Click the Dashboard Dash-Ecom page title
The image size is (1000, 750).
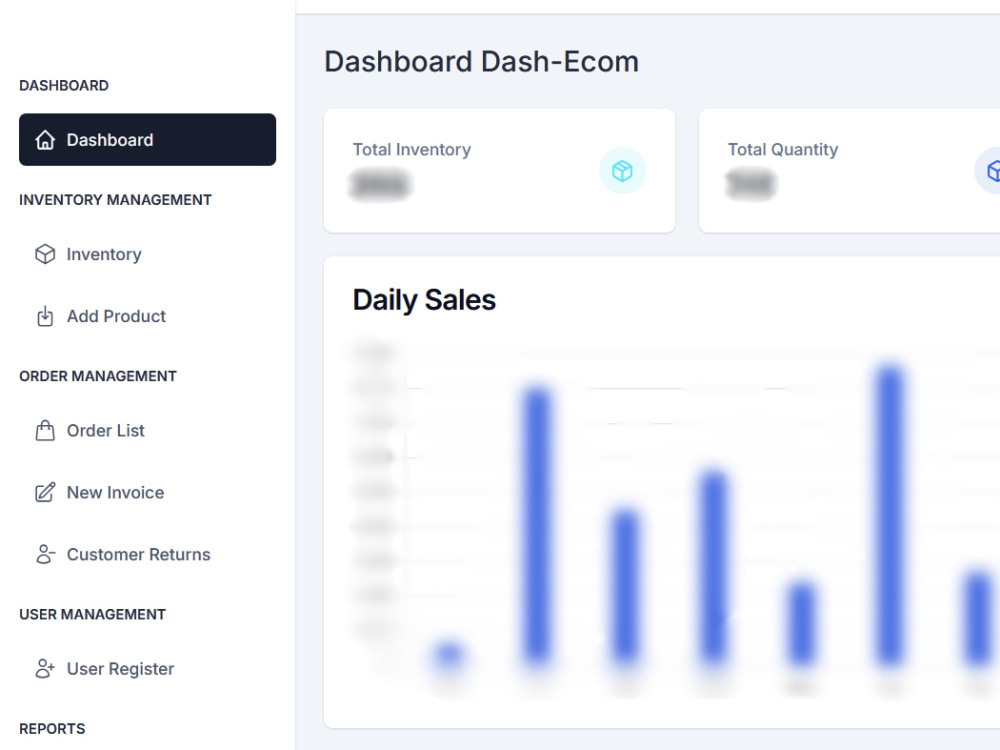482,62
